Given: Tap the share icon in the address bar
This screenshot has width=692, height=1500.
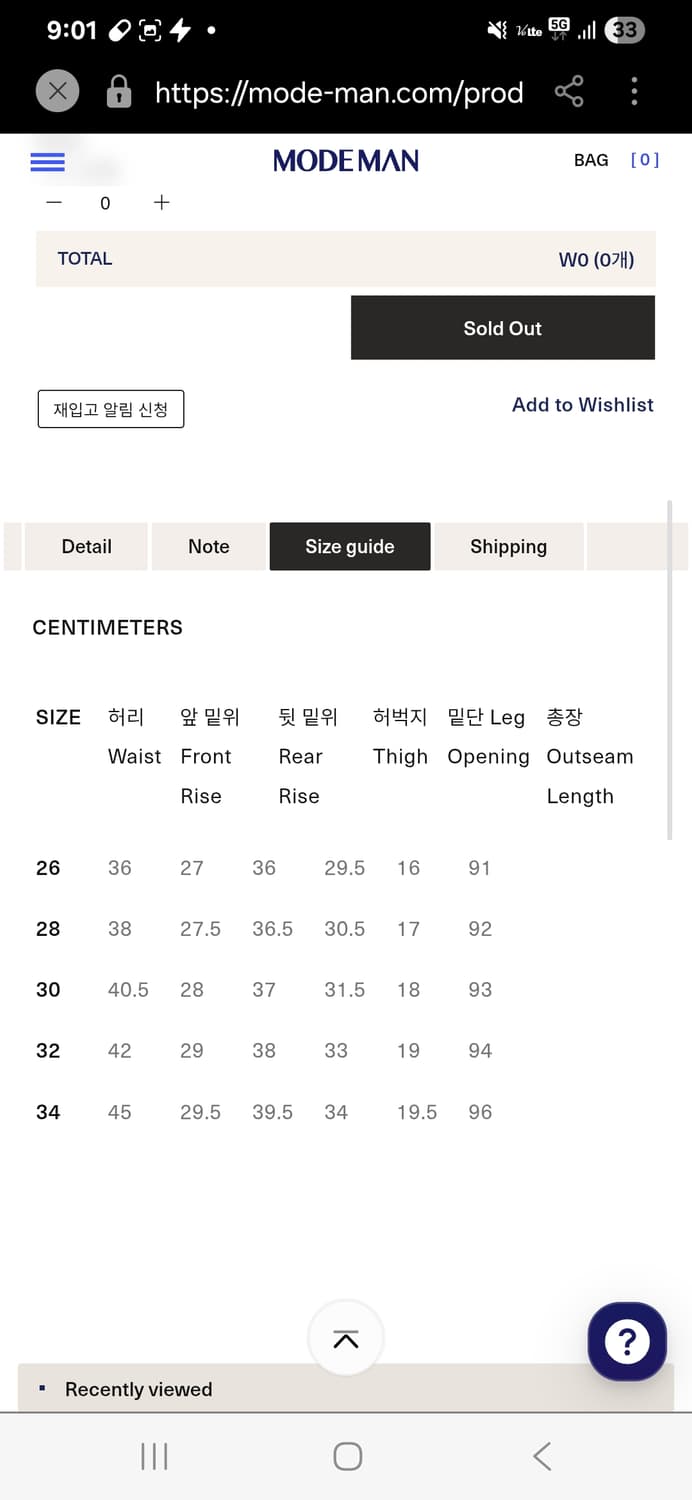Looking at the screenshot, I should 568,92.
